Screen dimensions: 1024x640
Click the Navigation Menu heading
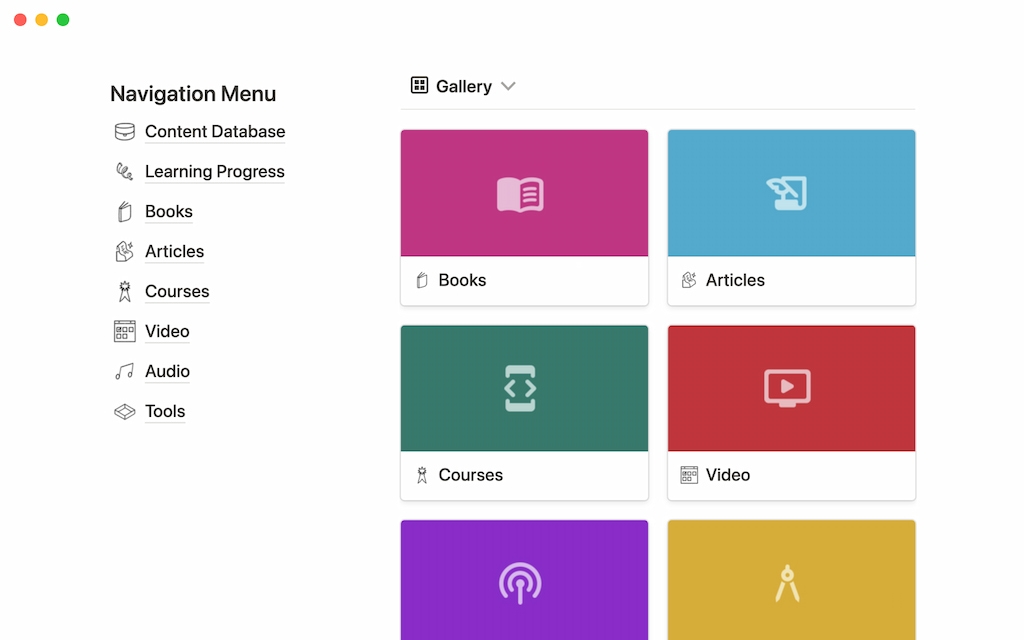(x=193, y=93)
